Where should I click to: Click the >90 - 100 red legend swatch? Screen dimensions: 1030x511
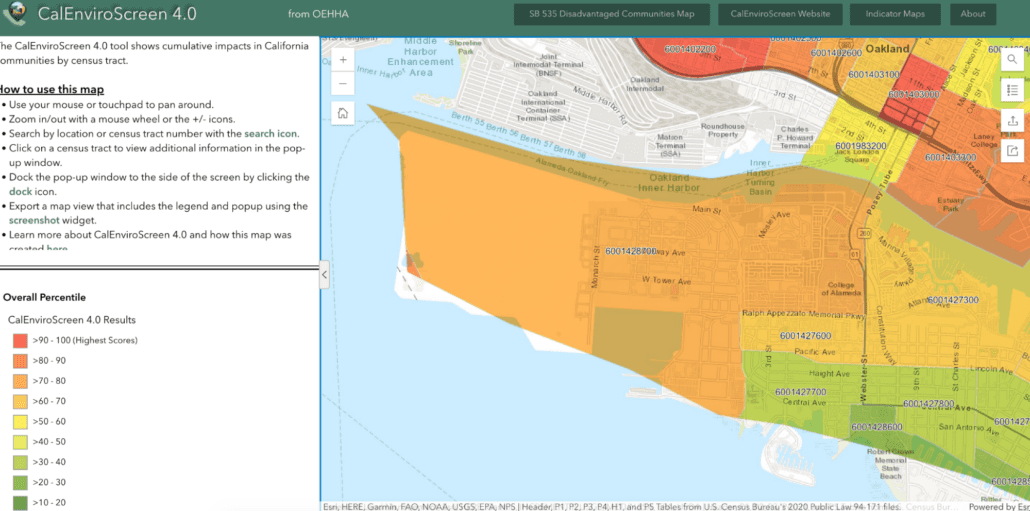click(20, 340)
